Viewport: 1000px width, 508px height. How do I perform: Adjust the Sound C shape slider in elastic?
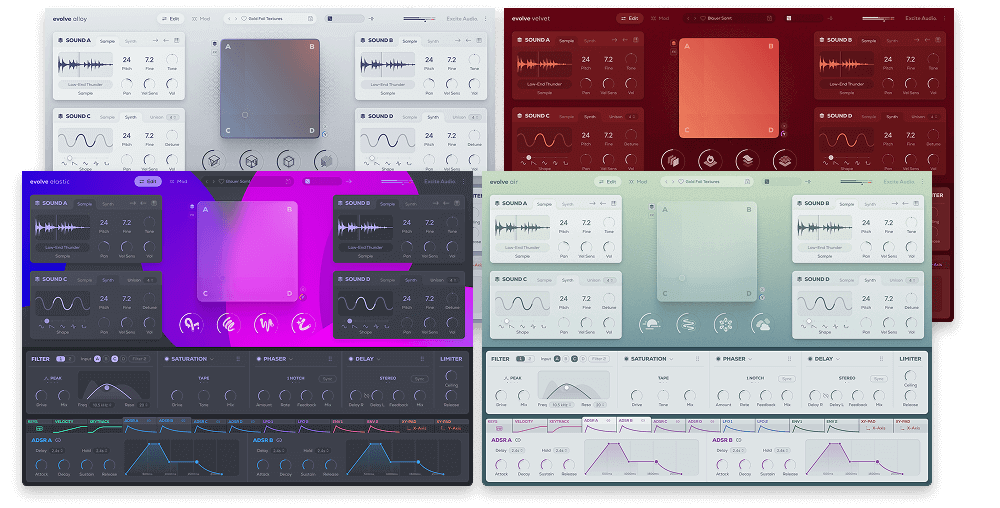tap(47, 321)
